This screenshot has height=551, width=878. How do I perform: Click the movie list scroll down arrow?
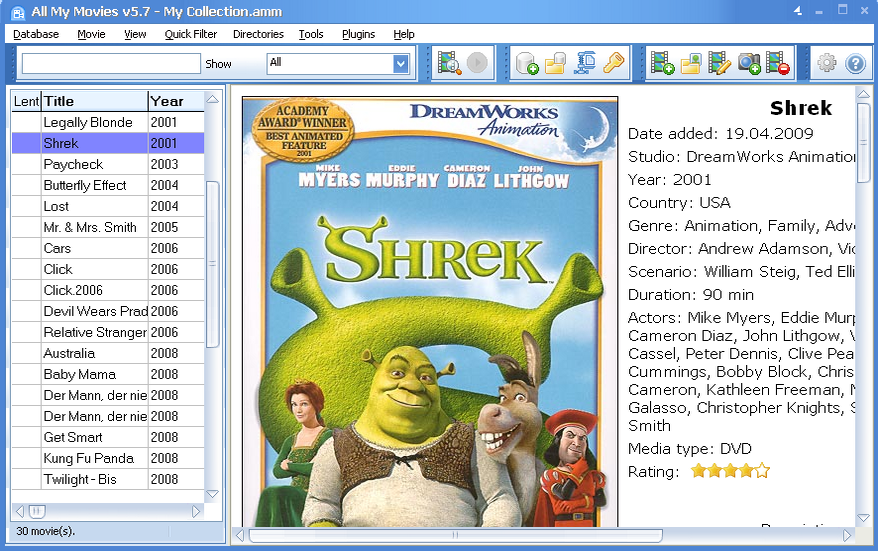(213, 494)
